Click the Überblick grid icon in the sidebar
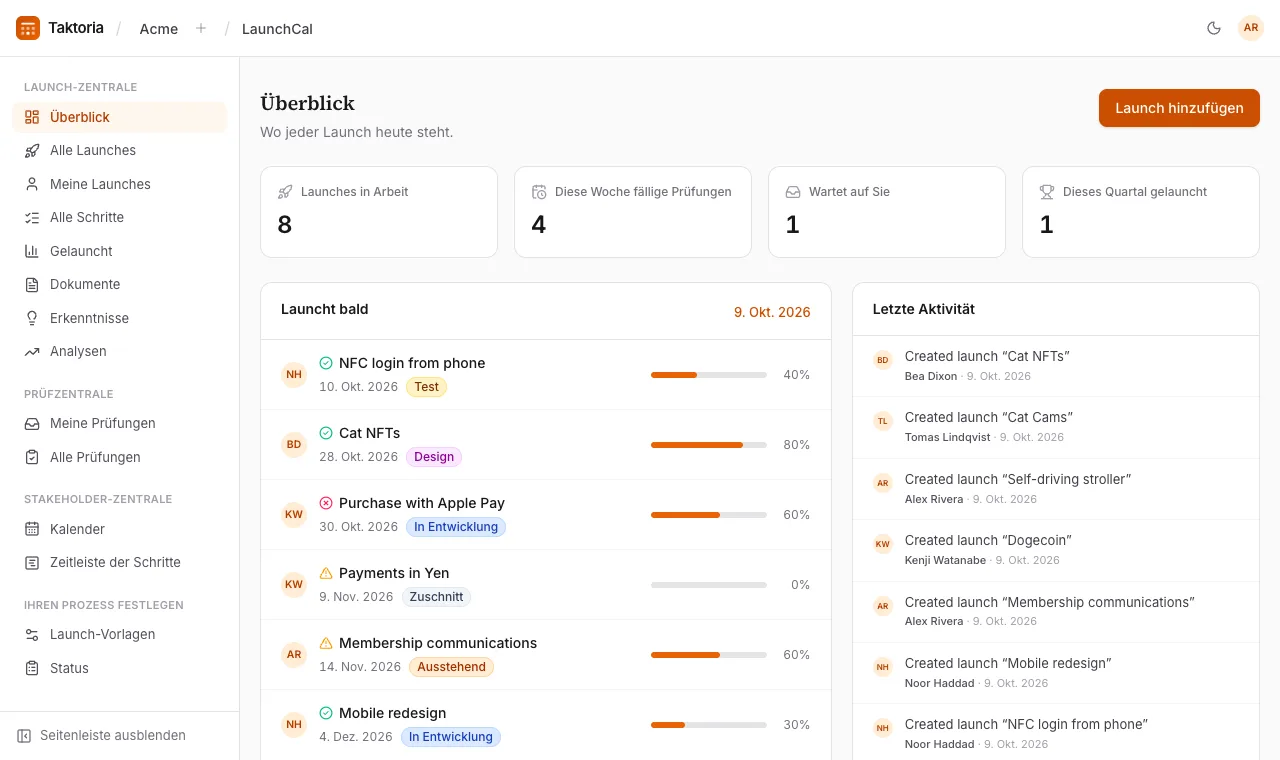The height and width of the screenshot is (760, 1280). tap(32, 117)
